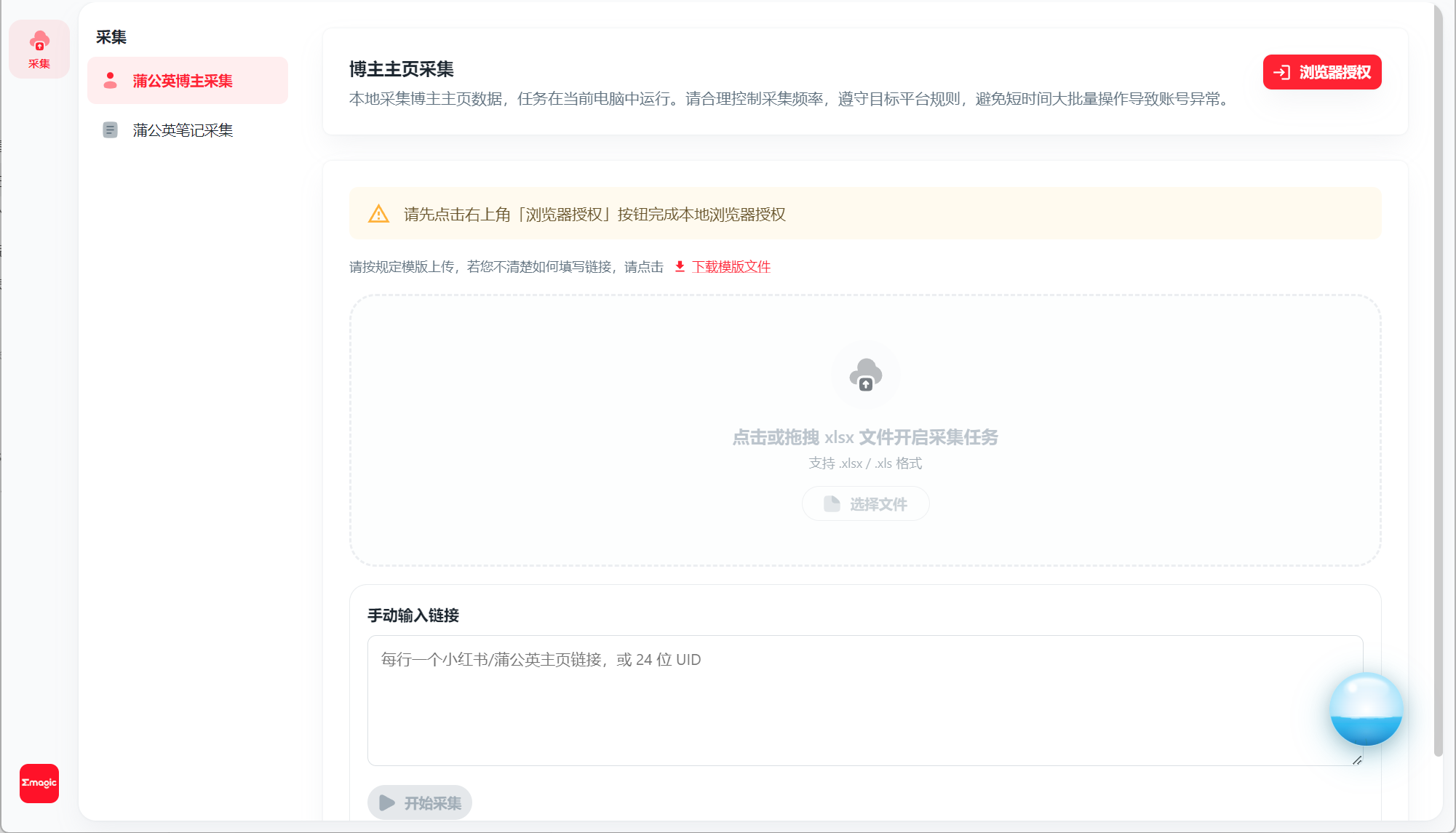Open the 采集 section in the left rail
Screen dimensions: 1456x833
[39, 49]
